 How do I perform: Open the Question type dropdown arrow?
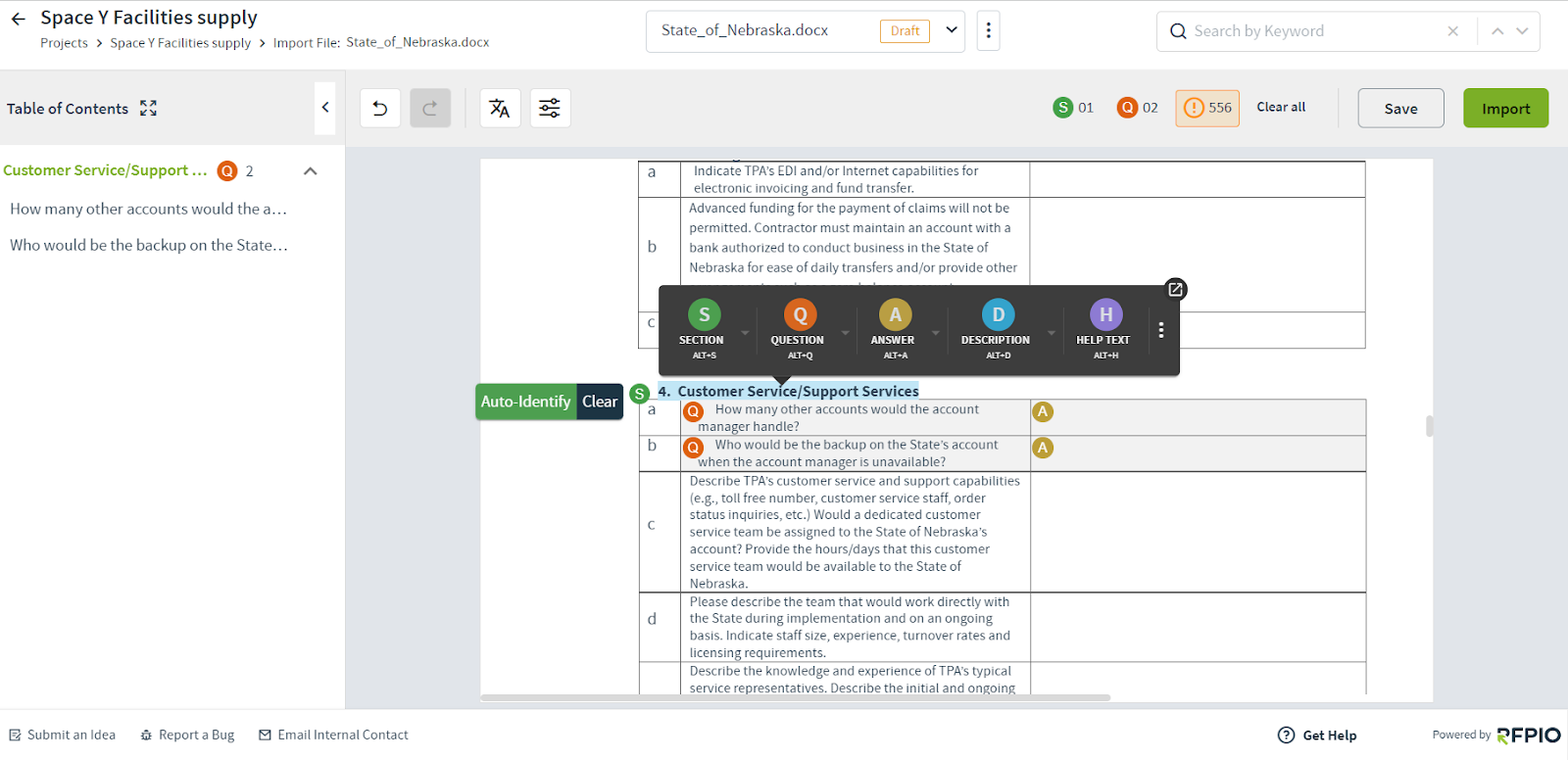pyautogui.click(x=845, y=333)
